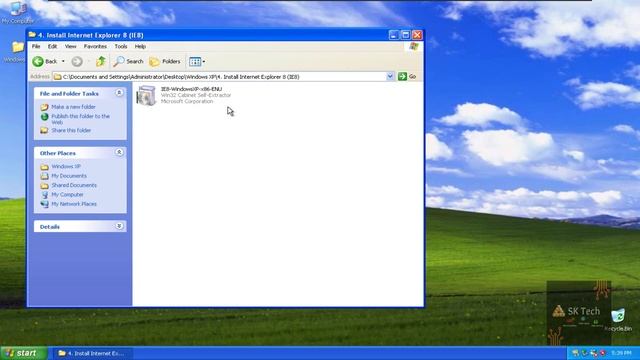Screen dimensions: 640x360
Task: Toggle the Folders pane
Action: pyautogui.click(x=165, y=61)
